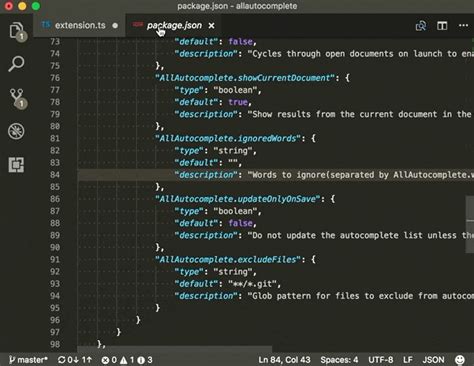
Task: Open the Source Control view
Action: click(17, 98)
